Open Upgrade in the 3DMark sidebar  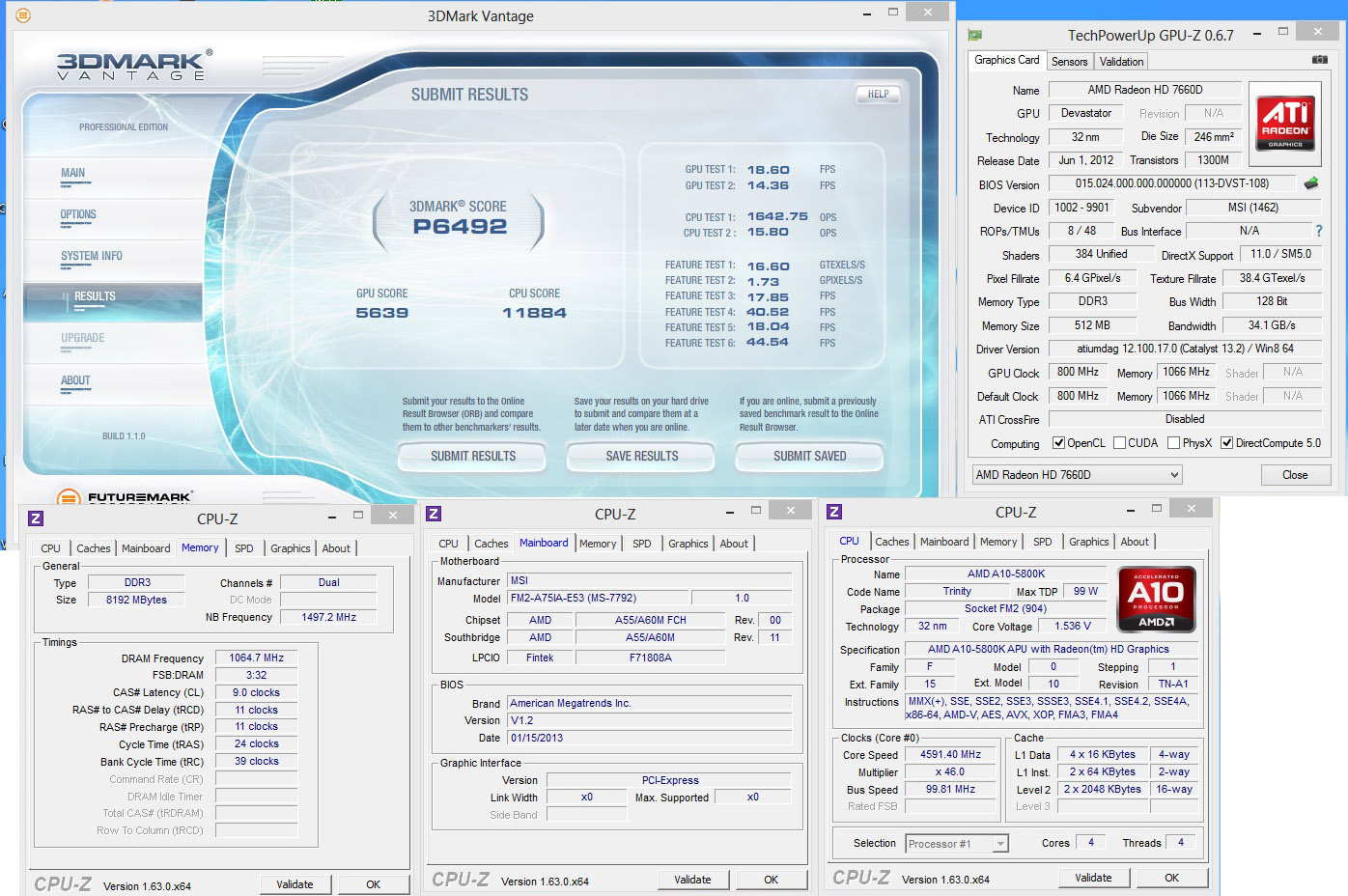coord(82,338)
